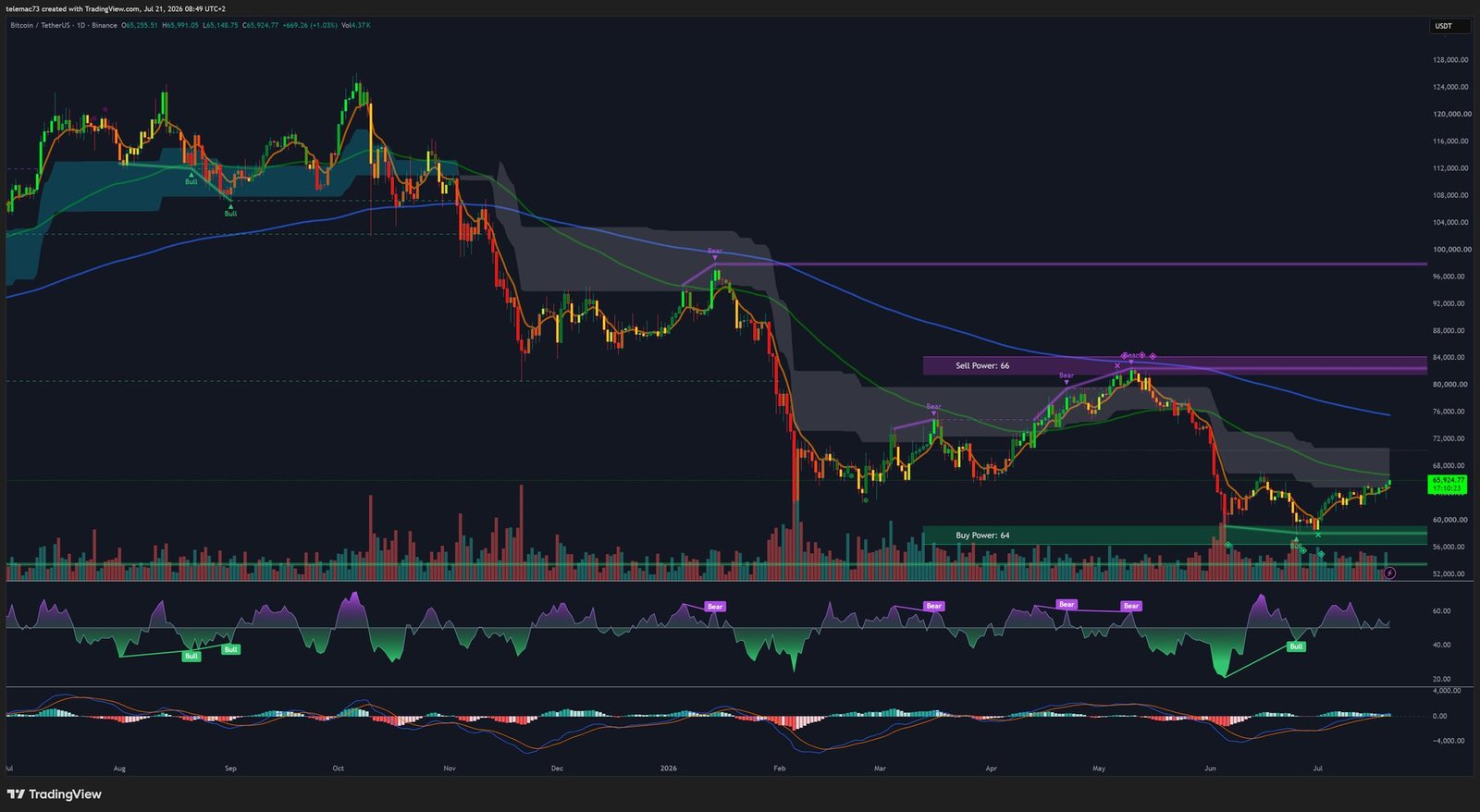Click the low value L65,148.75
This screenshot has width=1480, height=812.
click(220, 25)
